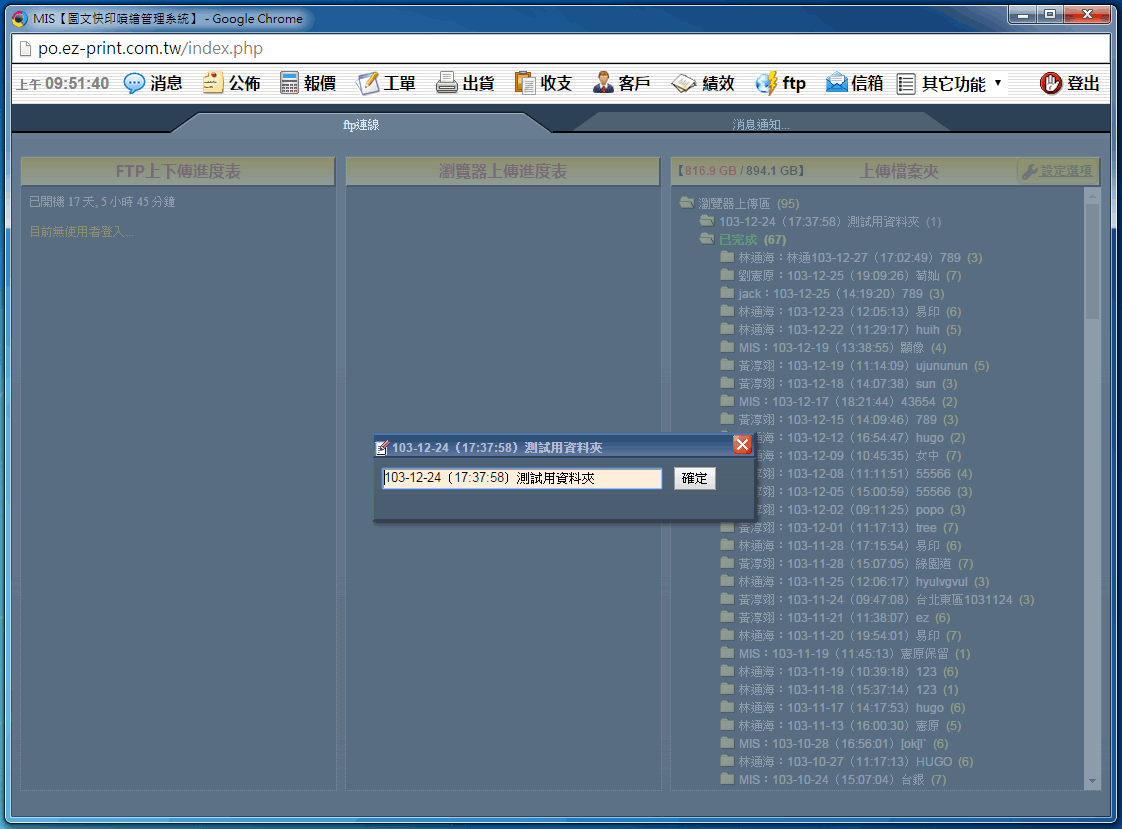
Task: Open the 客戶 customer icon
Action: click(603, 84)
